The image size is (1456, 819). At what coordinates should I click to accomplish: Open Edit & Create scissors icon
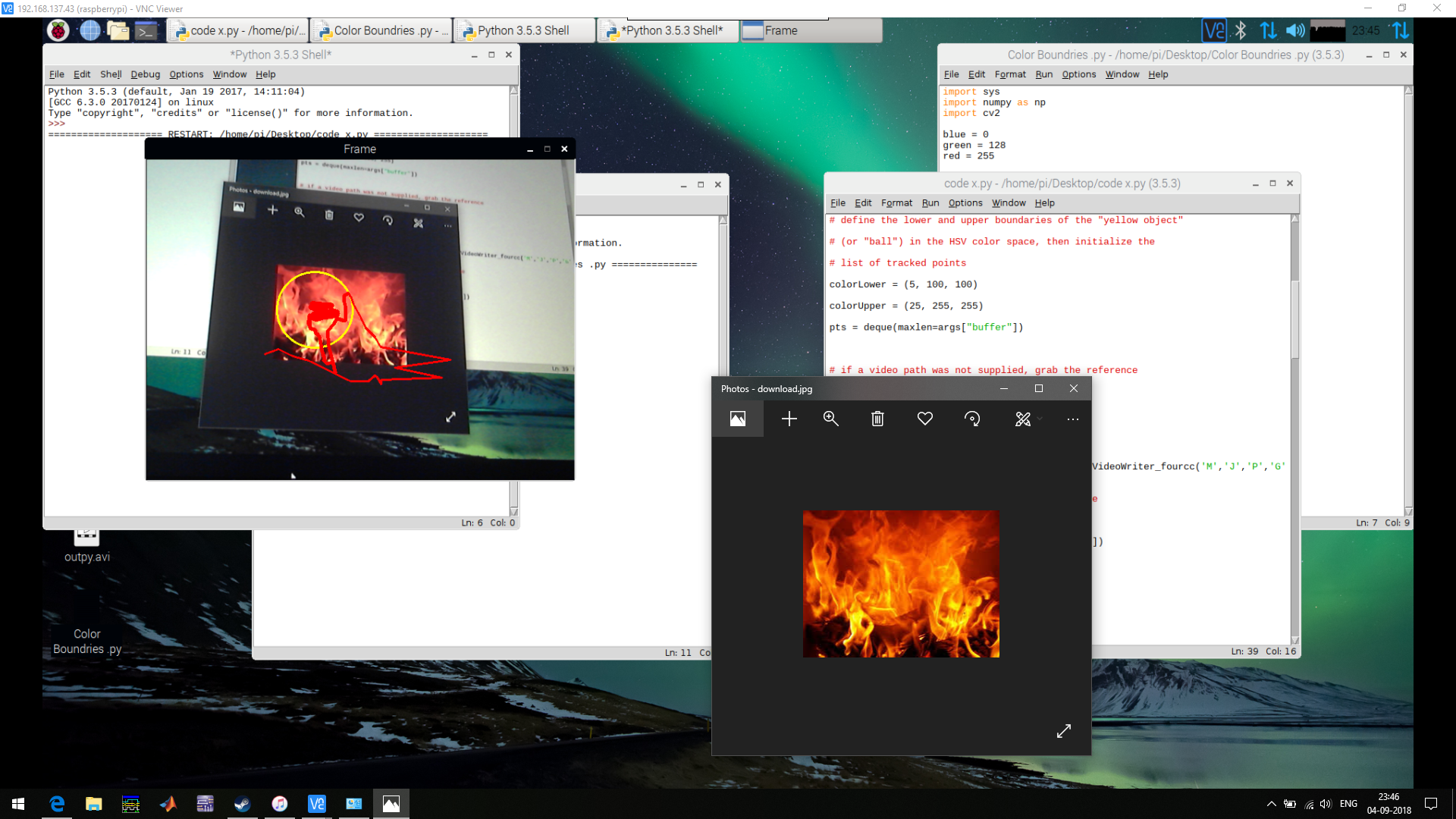1023,419
